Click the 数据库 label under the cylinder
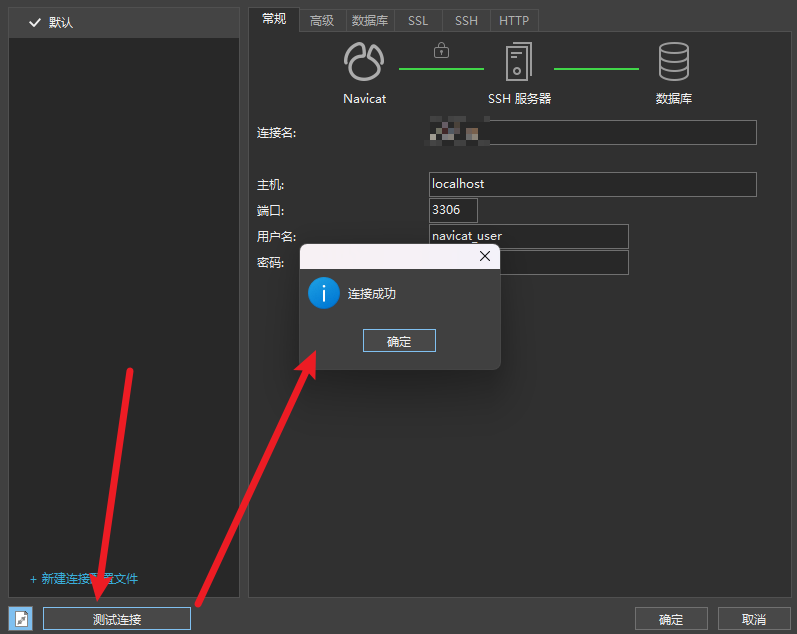 673,99
